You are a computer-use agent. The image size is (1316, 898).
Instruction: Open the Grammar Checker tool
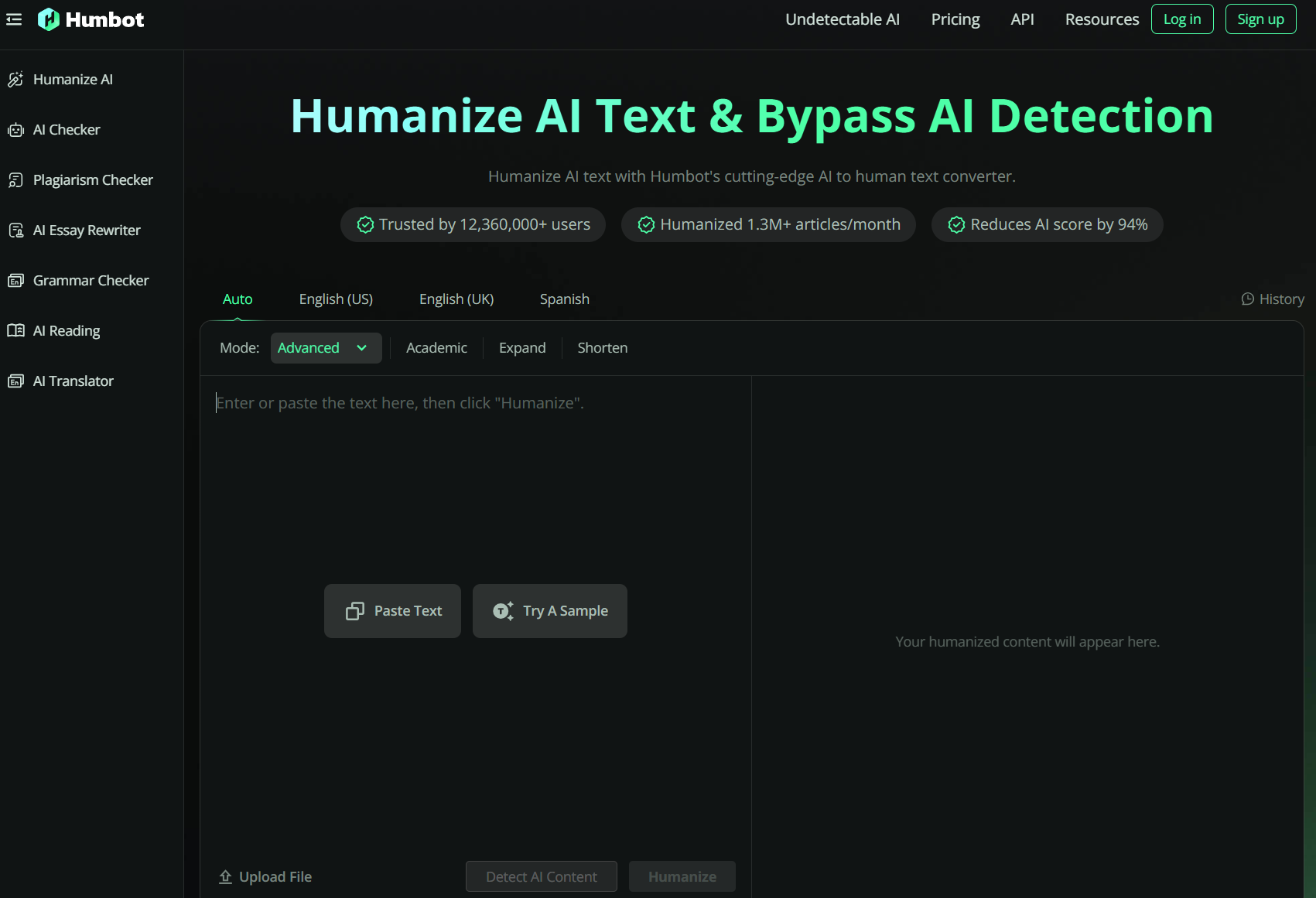click(91, 281)
